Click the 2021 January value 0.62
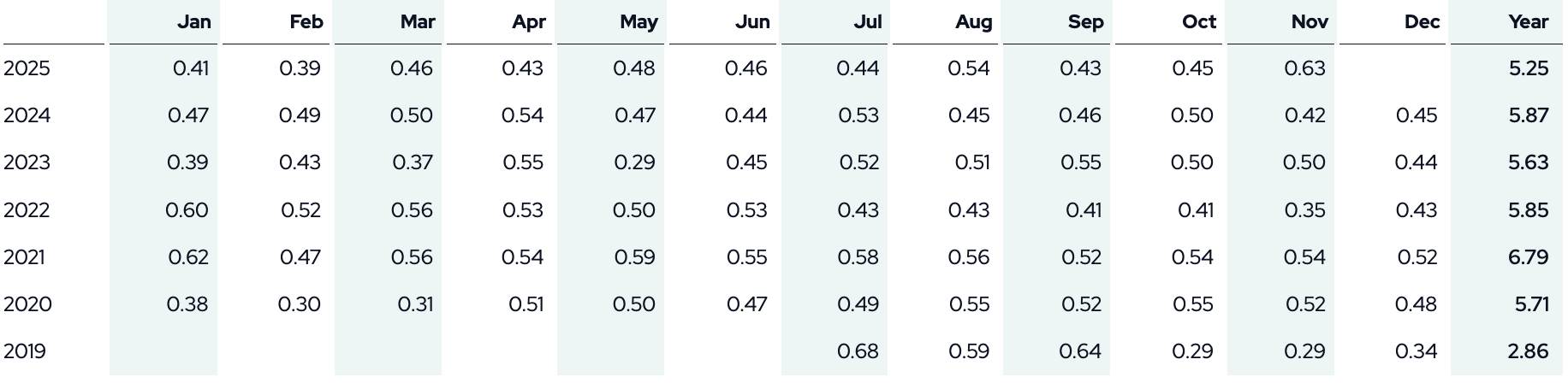This screenshot has width=1568, height=383. (x=188, y=257)
